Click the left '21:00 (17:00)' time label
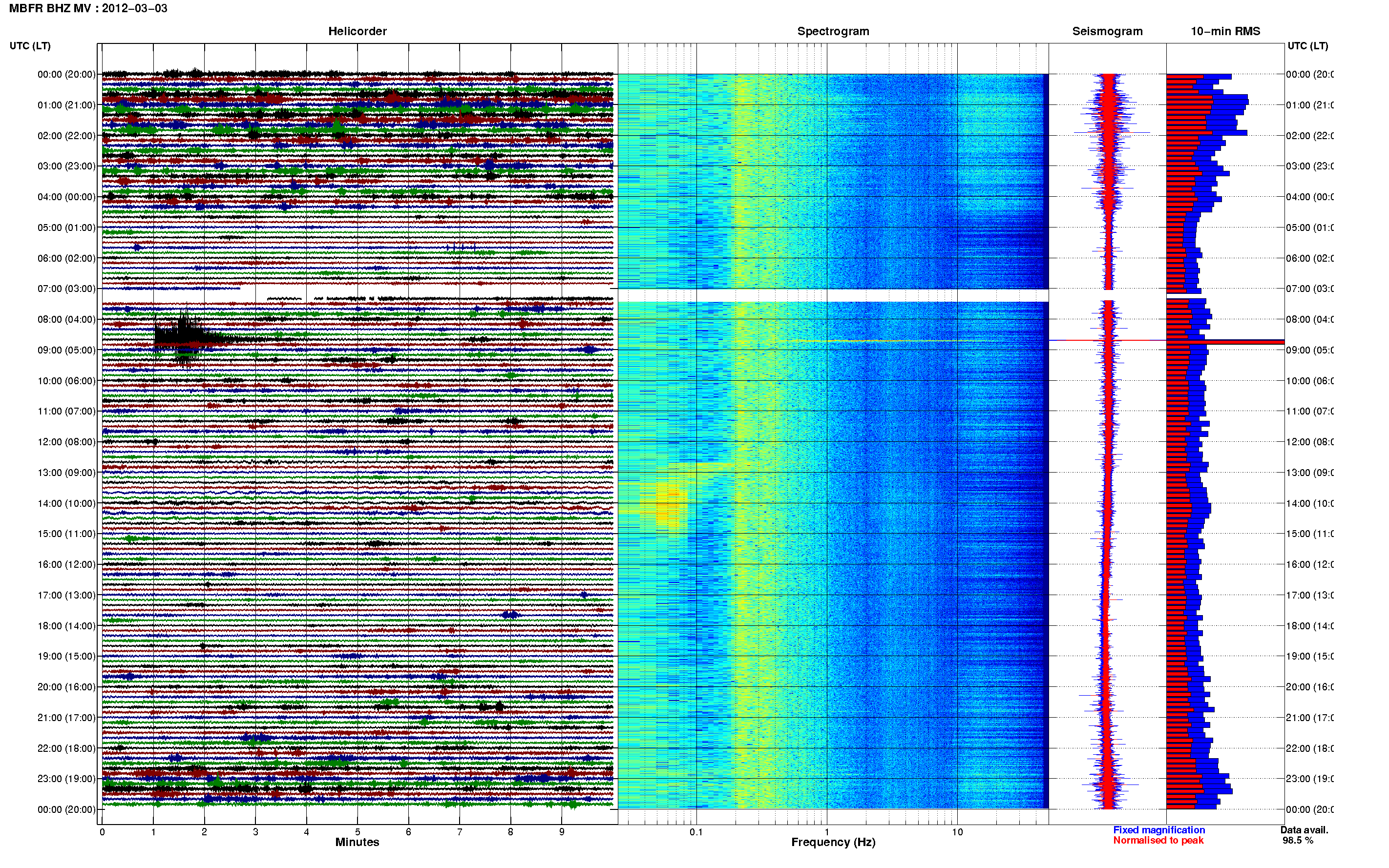Viewport: 1389px width, 868px height. [x=66, y=718]
